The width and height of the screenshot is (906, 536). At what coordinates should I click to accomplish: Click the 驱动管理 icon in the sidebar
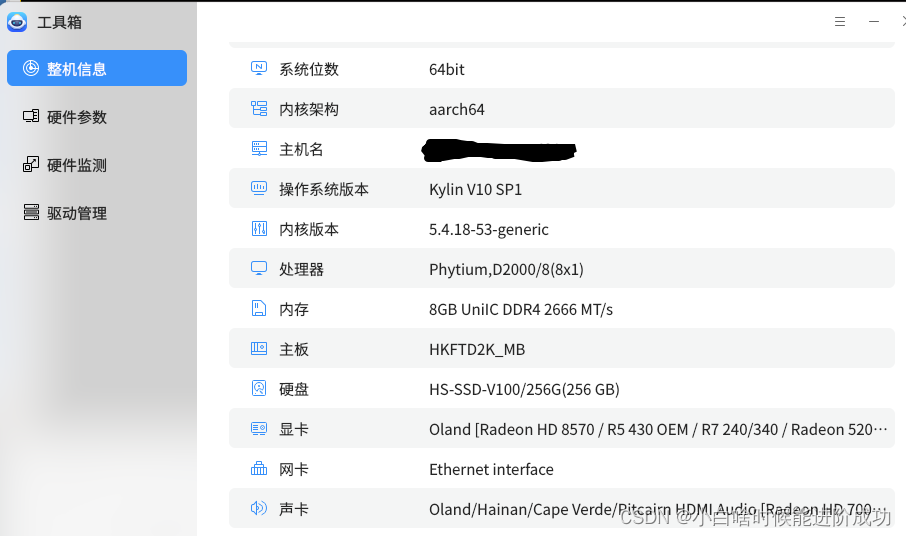click(x=31, y=212)
